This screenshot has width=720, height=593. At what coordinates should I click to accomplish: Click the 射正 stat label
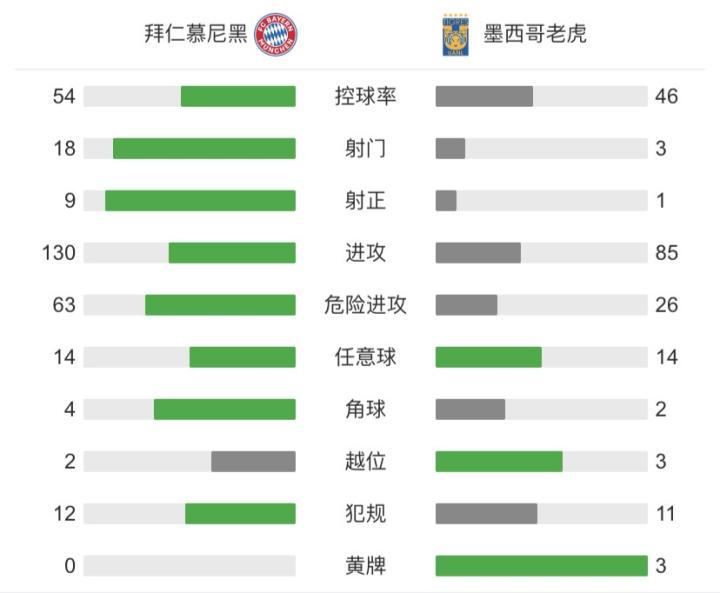click(x=365, y=201)
